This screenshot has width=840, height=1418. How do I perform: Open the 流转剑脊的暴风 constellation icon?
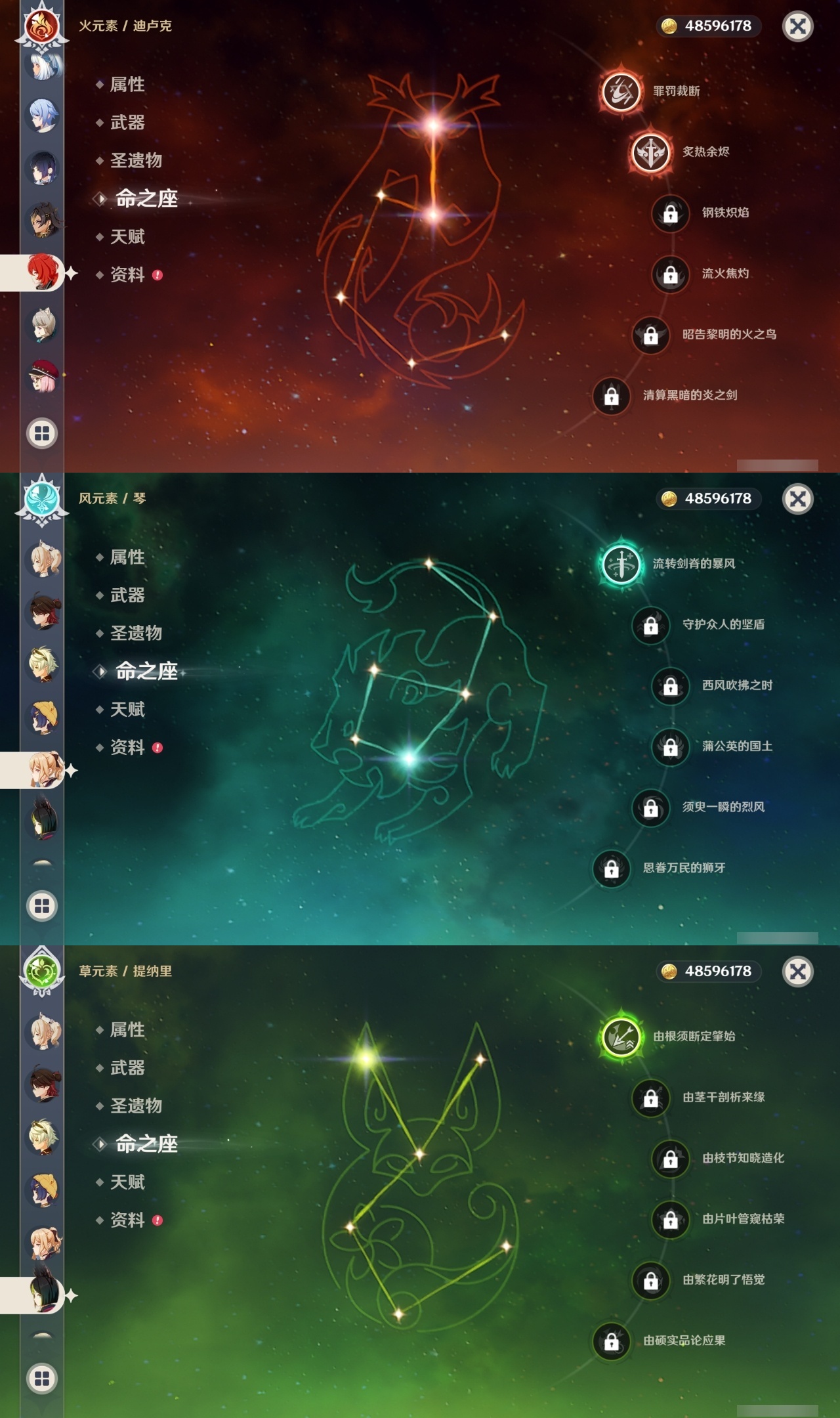point(621,564)
